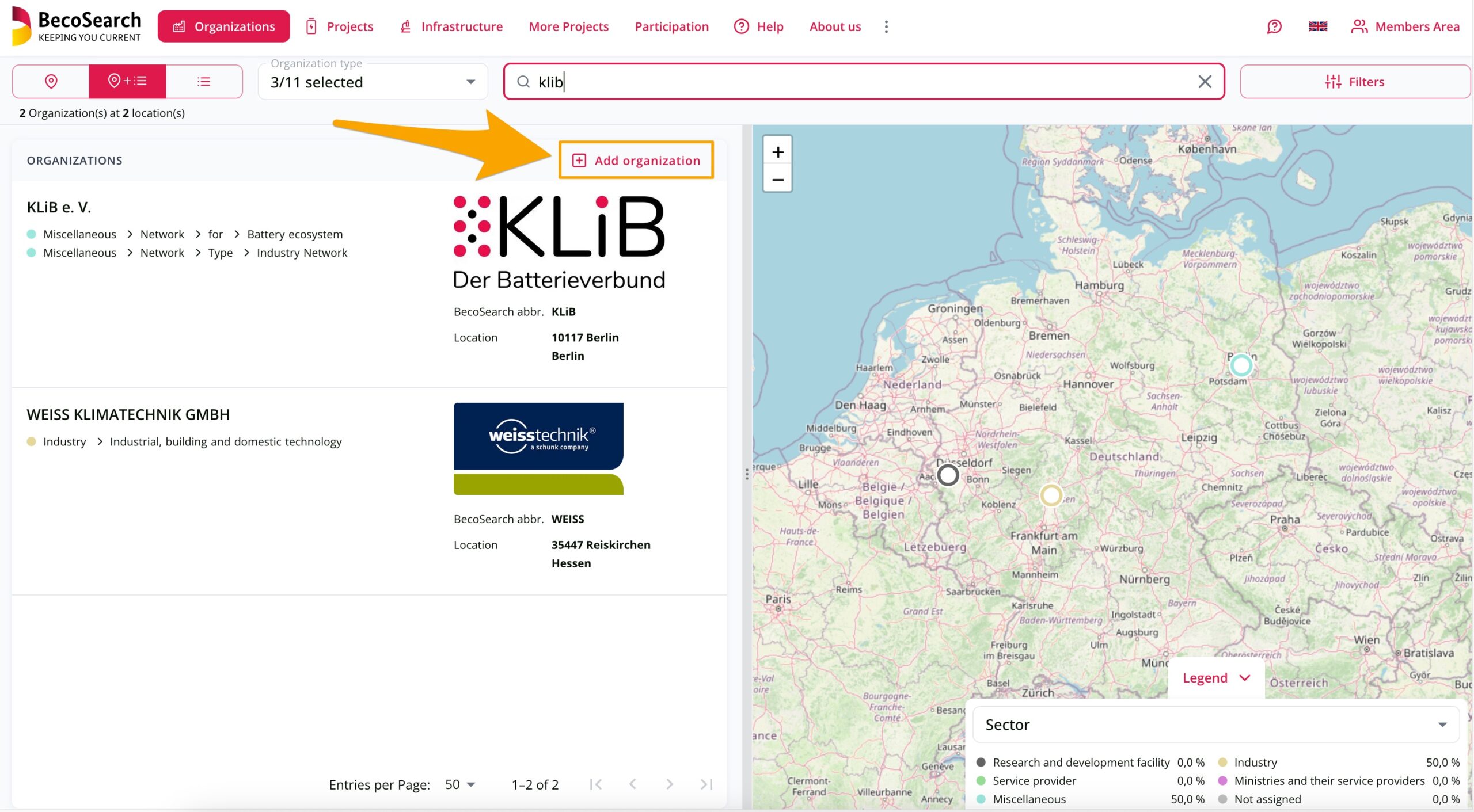
Task: Switch to map-only view icon
Action: pyautogui.click(x=51, y=81)
